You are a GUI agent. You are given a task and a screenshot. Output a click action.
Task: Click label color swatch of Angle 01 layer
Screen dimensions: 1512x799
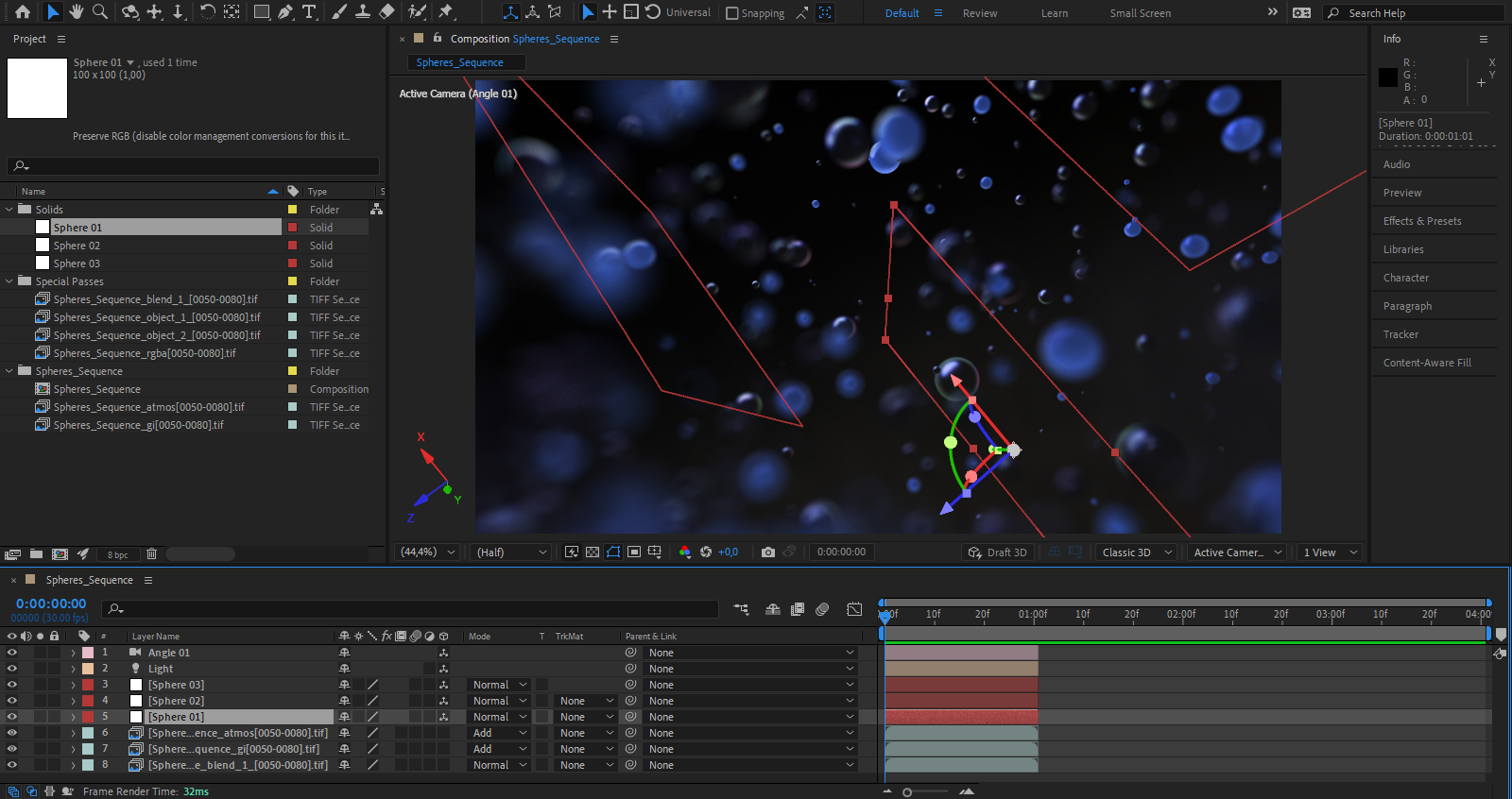coord(88,653)
